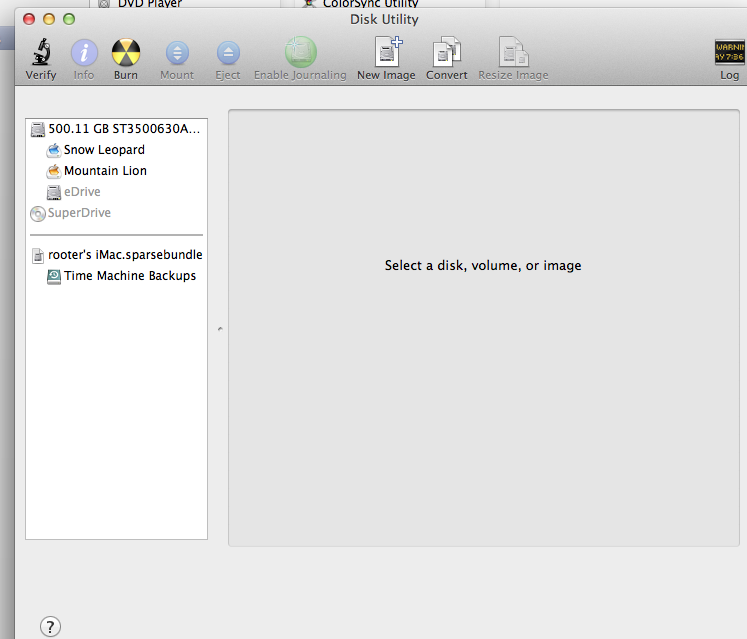This screenshot has width=747, height=639.
Task: Close the Disk Utility window
Action: click(x=29, y=19)
